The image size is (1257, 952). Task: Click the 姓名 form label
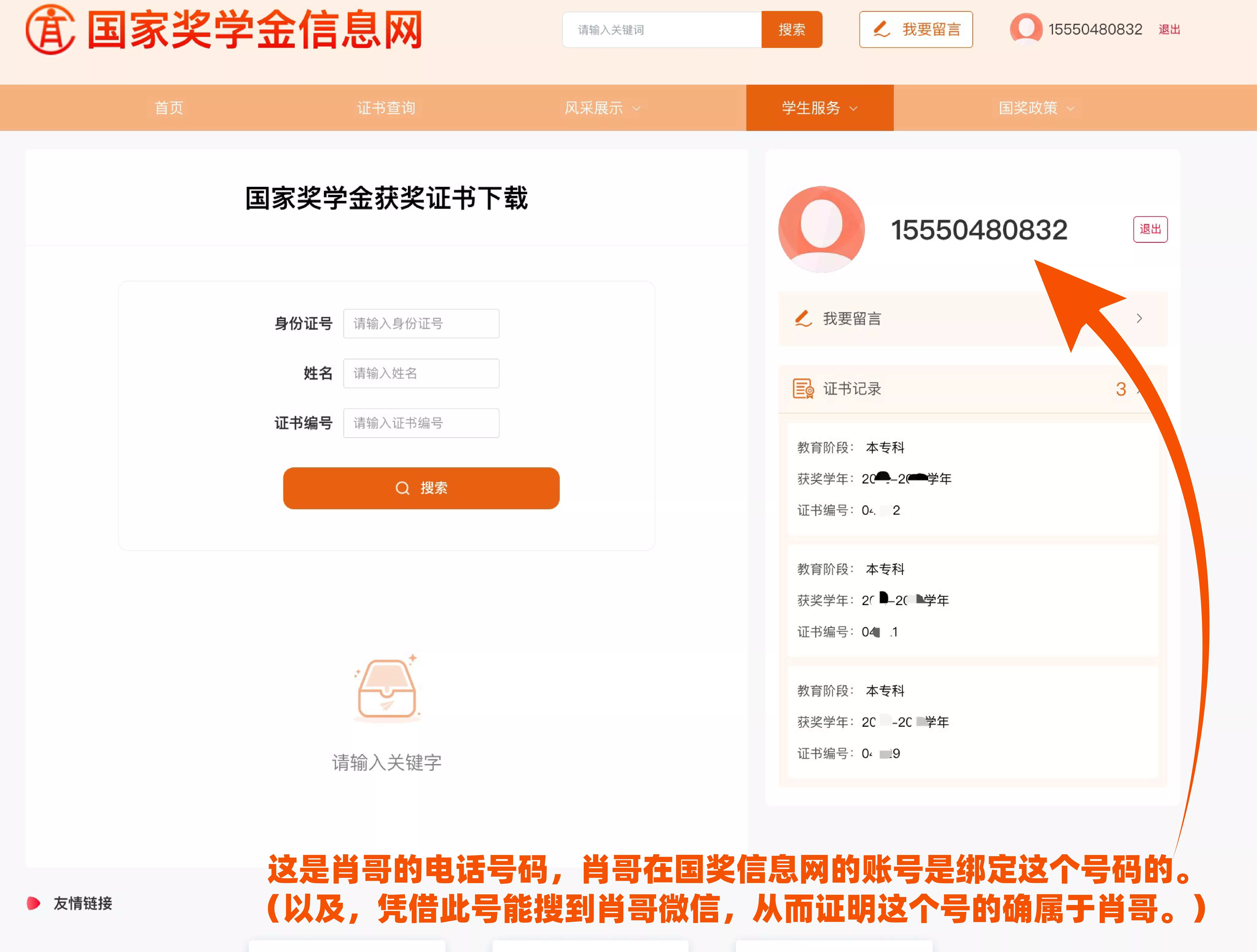pyautogui.click(x=318, y=373)
